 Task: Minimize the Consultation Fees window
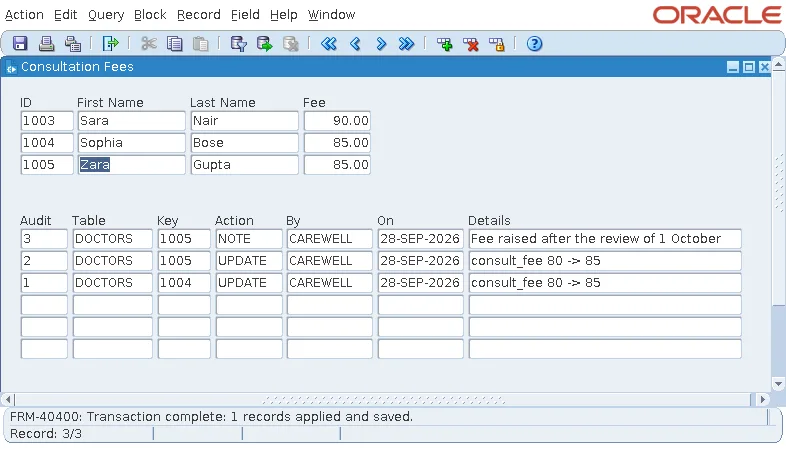pyautogui.click(x=733, y=67)
